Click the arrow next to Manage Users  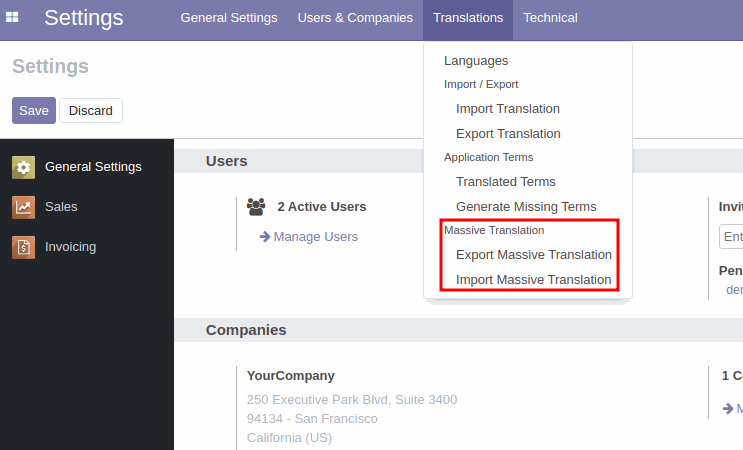click(x=265, y=236)
